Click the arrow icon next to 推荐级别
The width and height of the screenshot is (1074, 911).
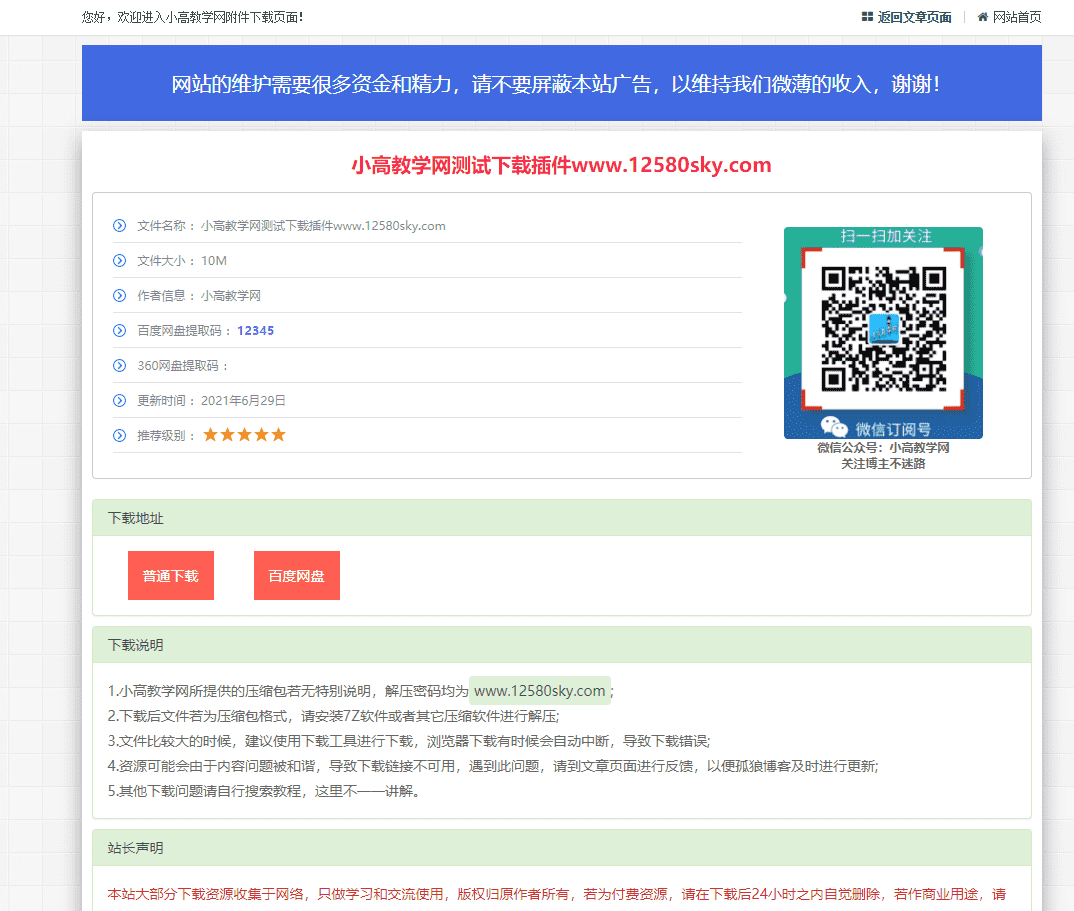pos(119,435)
